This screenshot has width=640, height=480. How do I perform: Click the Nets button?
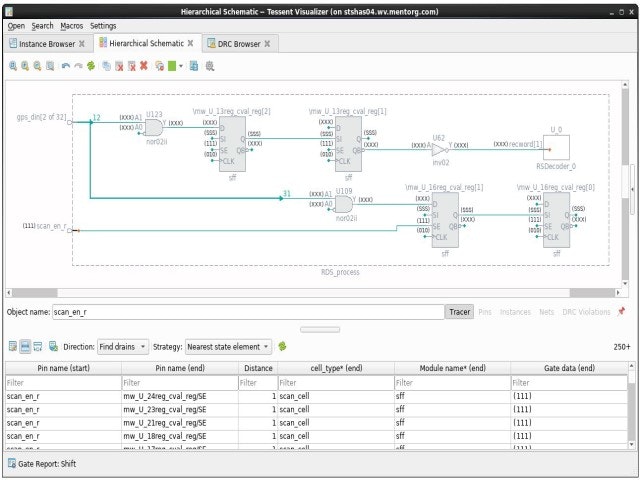[547, 312]
